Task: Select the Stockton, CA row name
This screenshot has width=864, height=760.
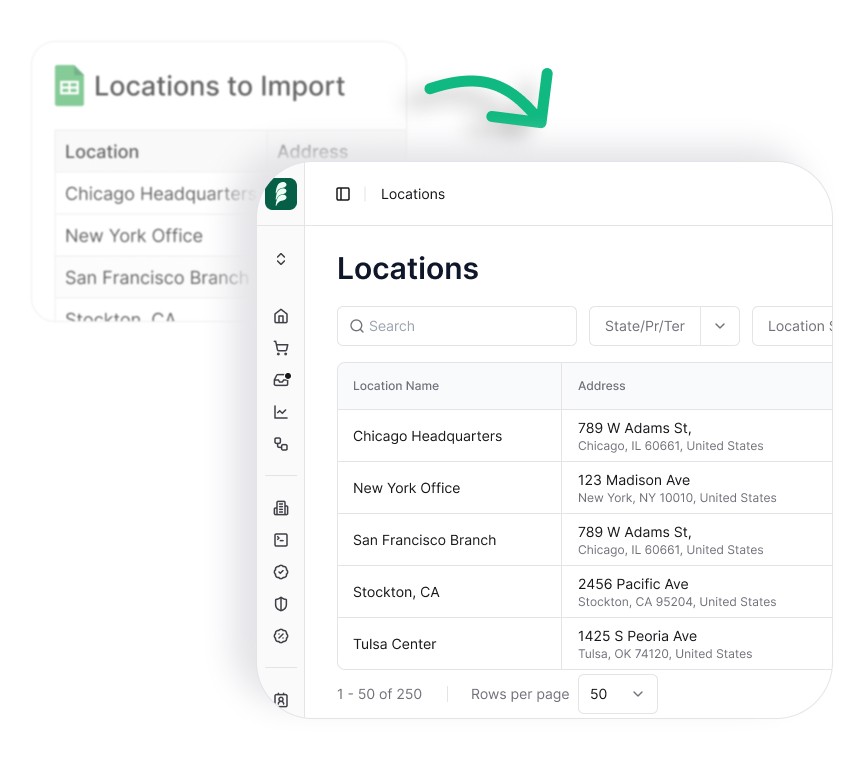Action: [x=396, y=592]
